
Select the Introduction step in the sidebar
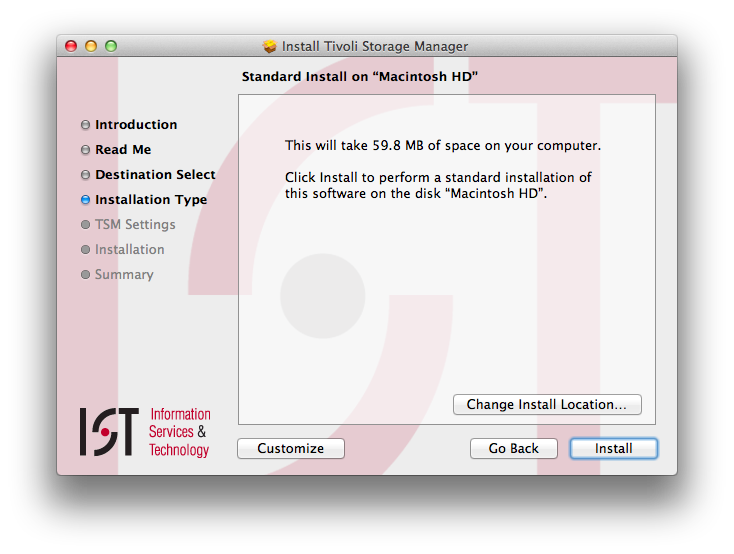[x=136, y=125]
